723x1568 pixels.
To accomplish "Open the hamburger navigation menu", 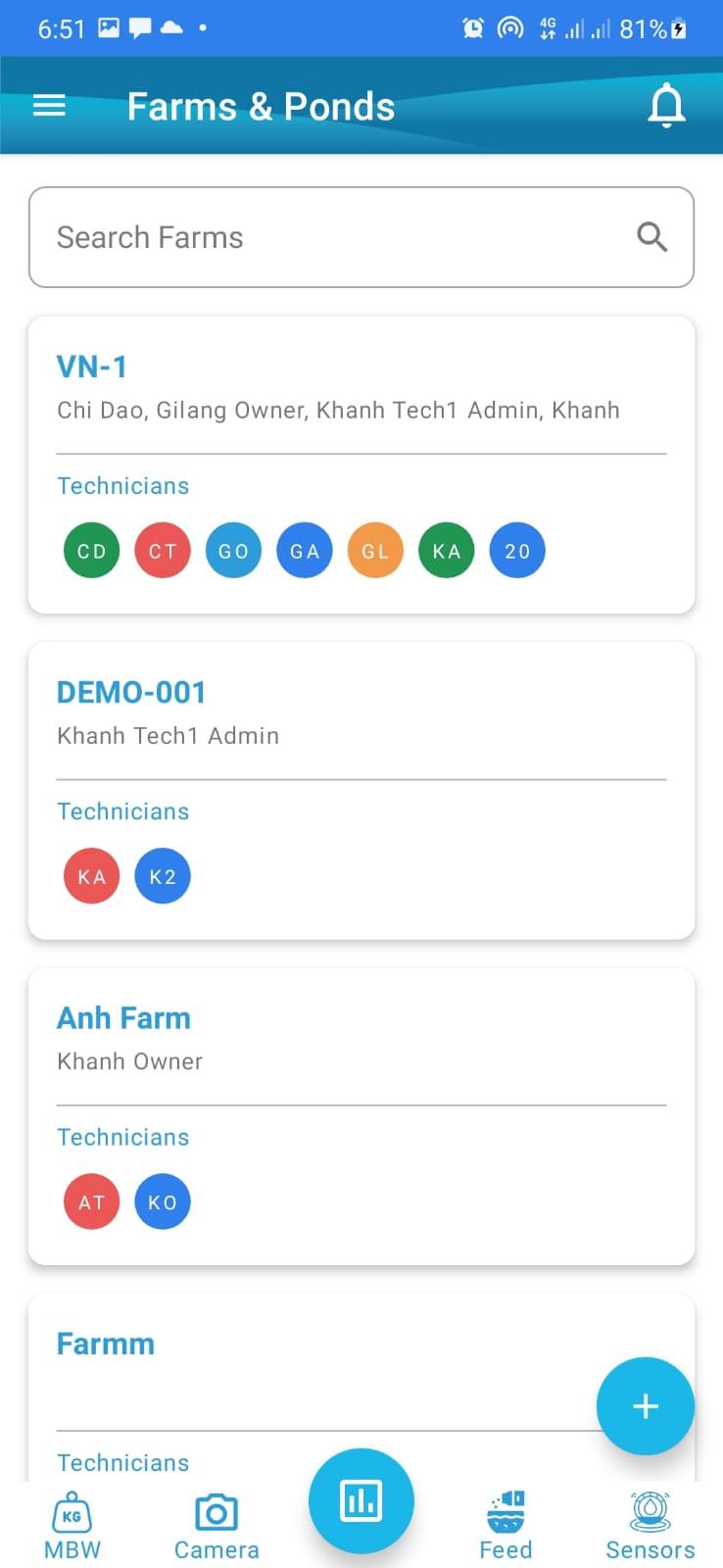I will (x=49, y=106).
